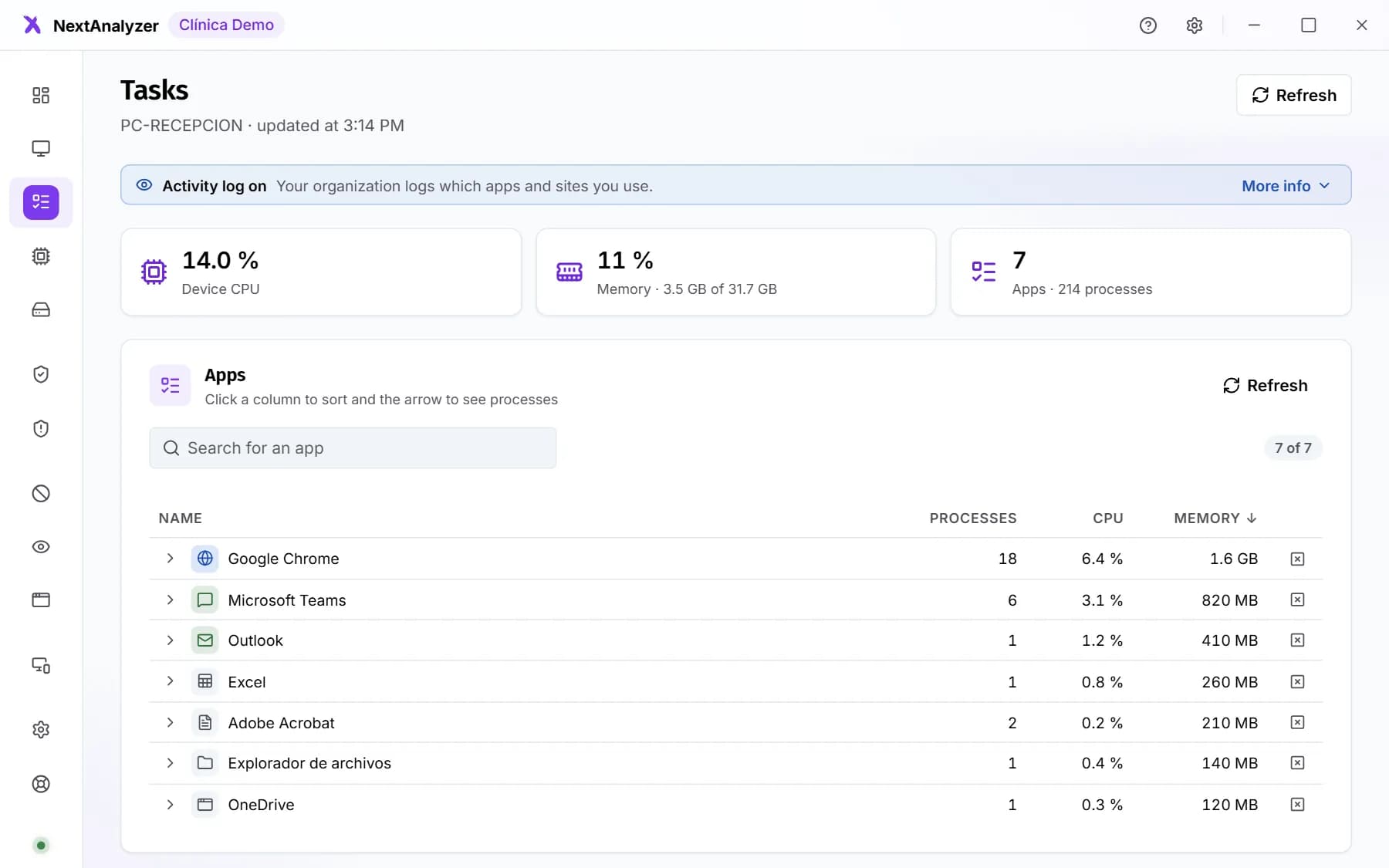The image size is (1389, 868).
Task: Expand the Explorador de archivos row
Action: coord(170,763)
